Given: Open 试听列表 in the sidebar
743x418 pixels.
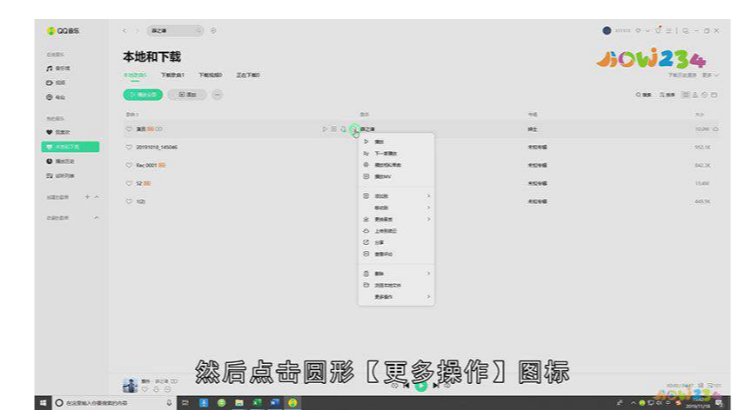Looking at the screenshot, I should click(60, 176).
